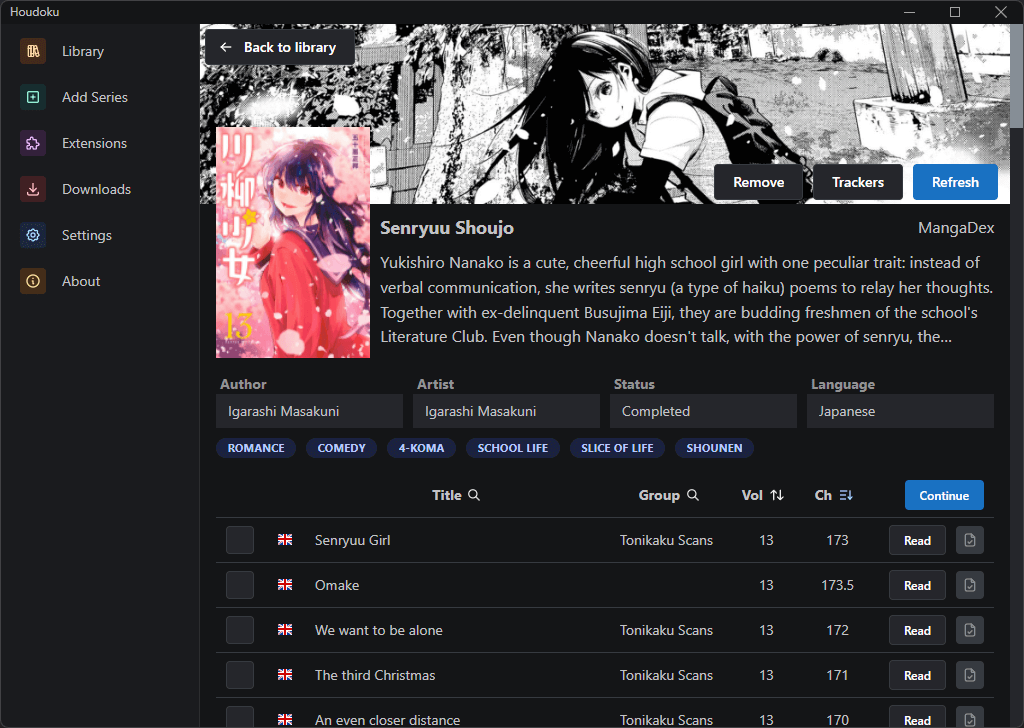The height and width of the screenshot is (728, 1024).
Task: Click the SHOUNEN tag
Action: point(714,448)
